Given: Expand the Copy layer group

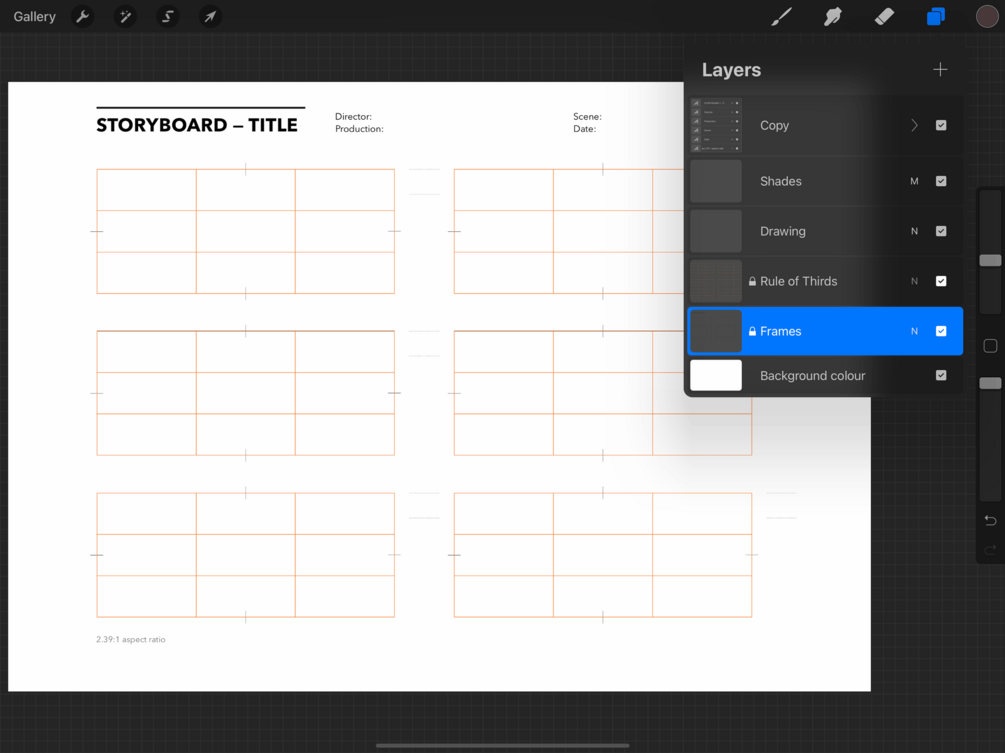Looking at the screenshot, I should 915,126.
